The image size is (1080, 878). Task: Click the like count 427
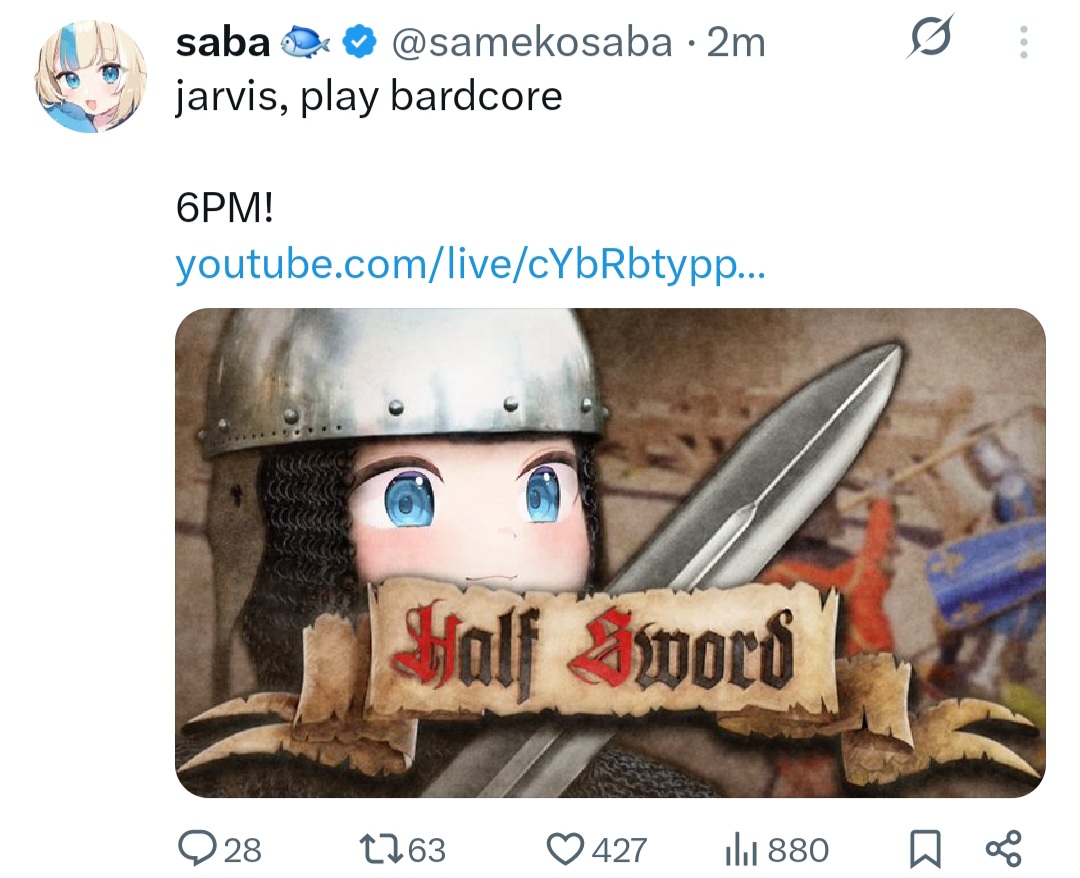point(619,850)
